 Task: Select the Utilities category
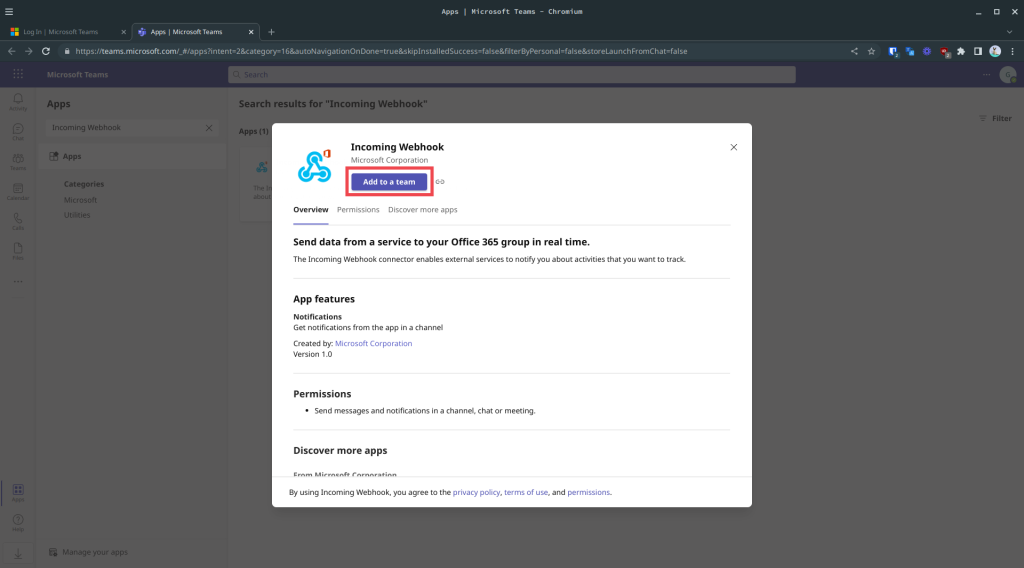tap(77, 215)
